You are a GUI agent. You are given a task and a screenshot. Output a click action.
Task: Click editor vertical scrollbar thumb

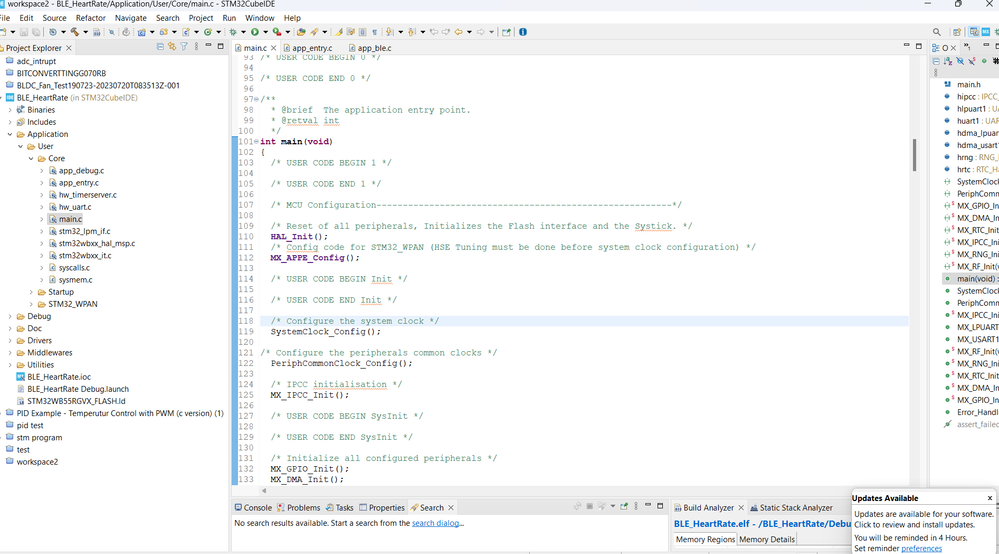coord(914,155)
